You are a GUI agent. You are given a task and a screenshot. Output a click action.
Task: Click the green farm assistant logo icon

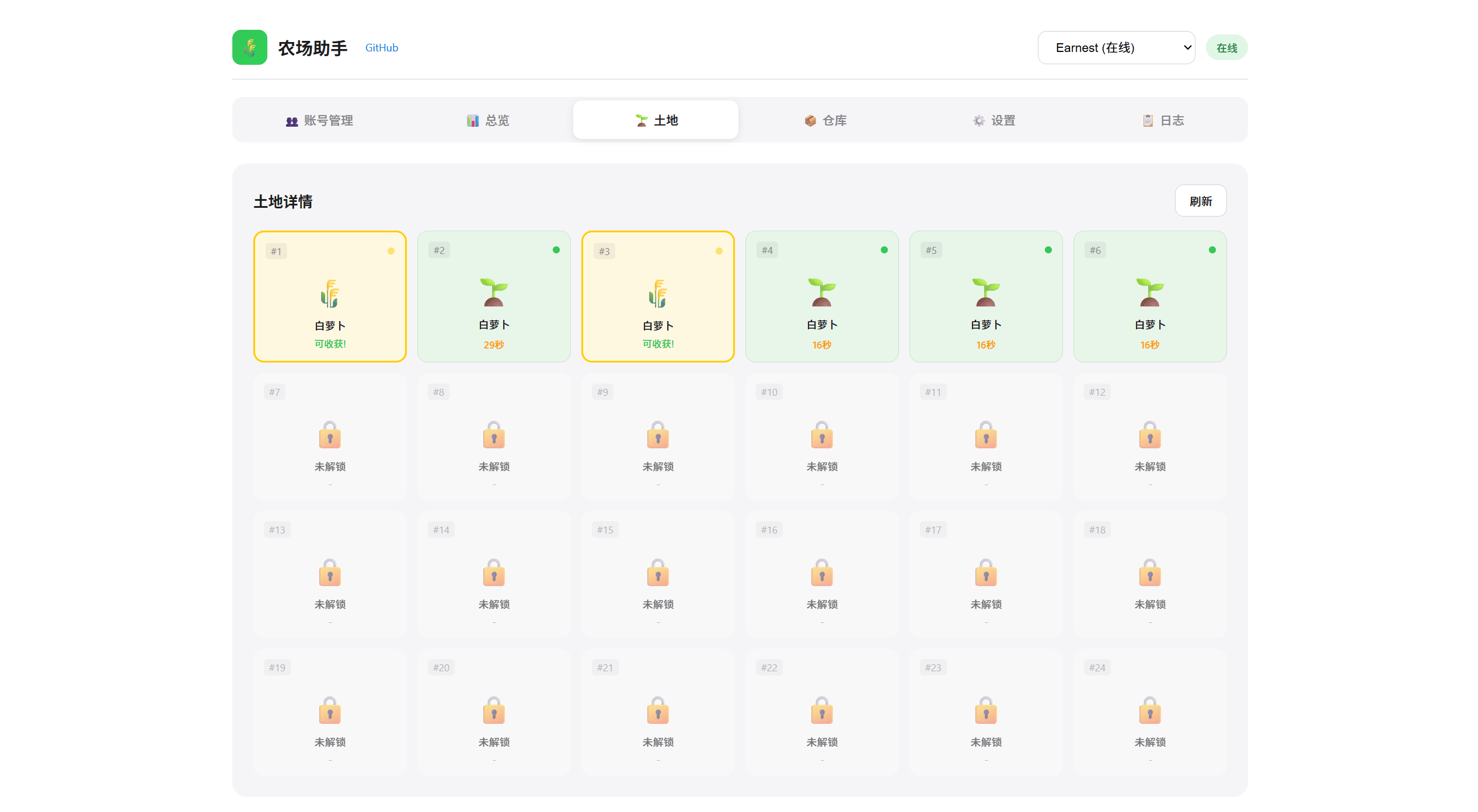[249, 47]
